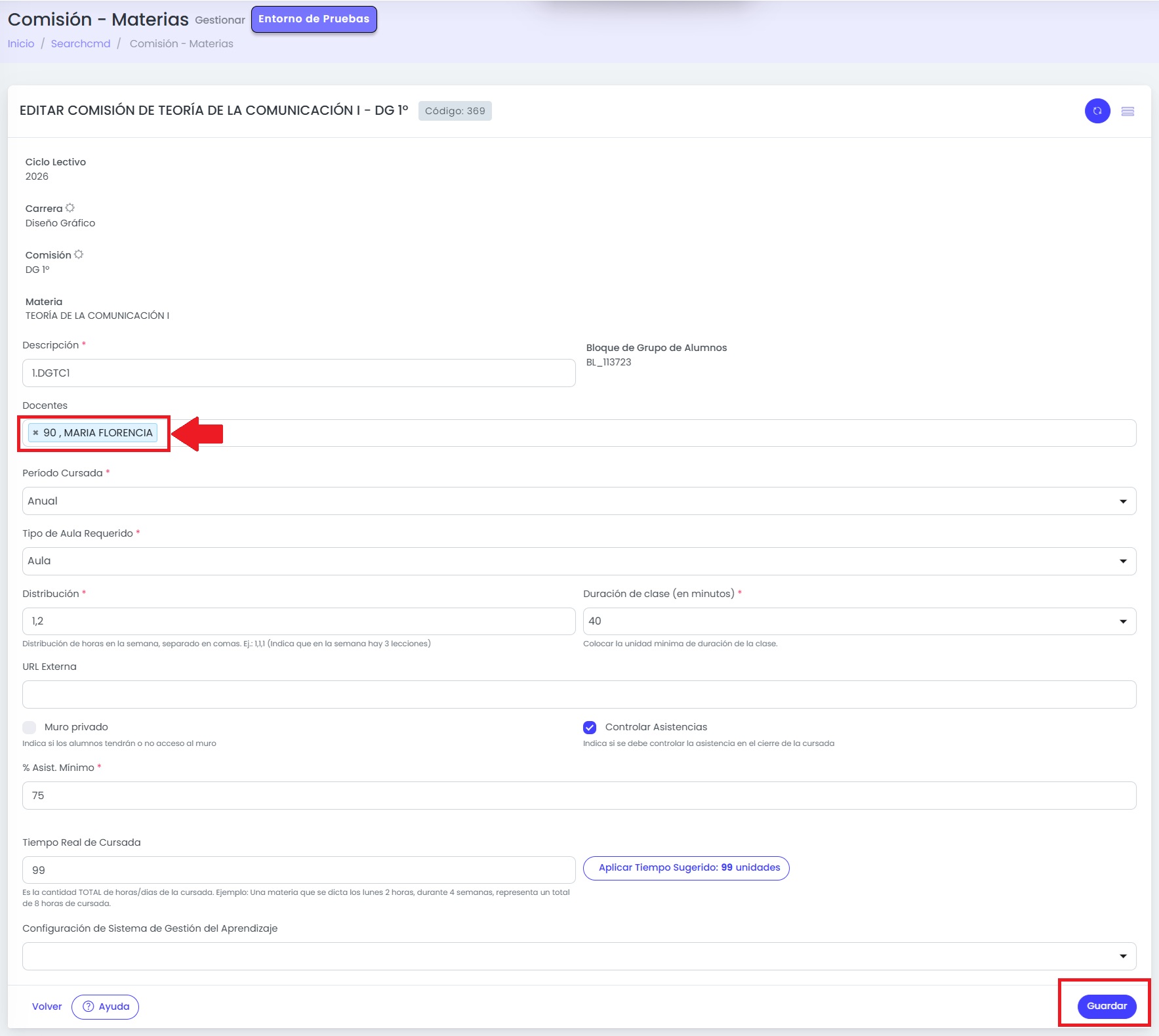1159x1036 pixels.
Task: Click the blue refresh icon button
Action: tap(1097, 111)
